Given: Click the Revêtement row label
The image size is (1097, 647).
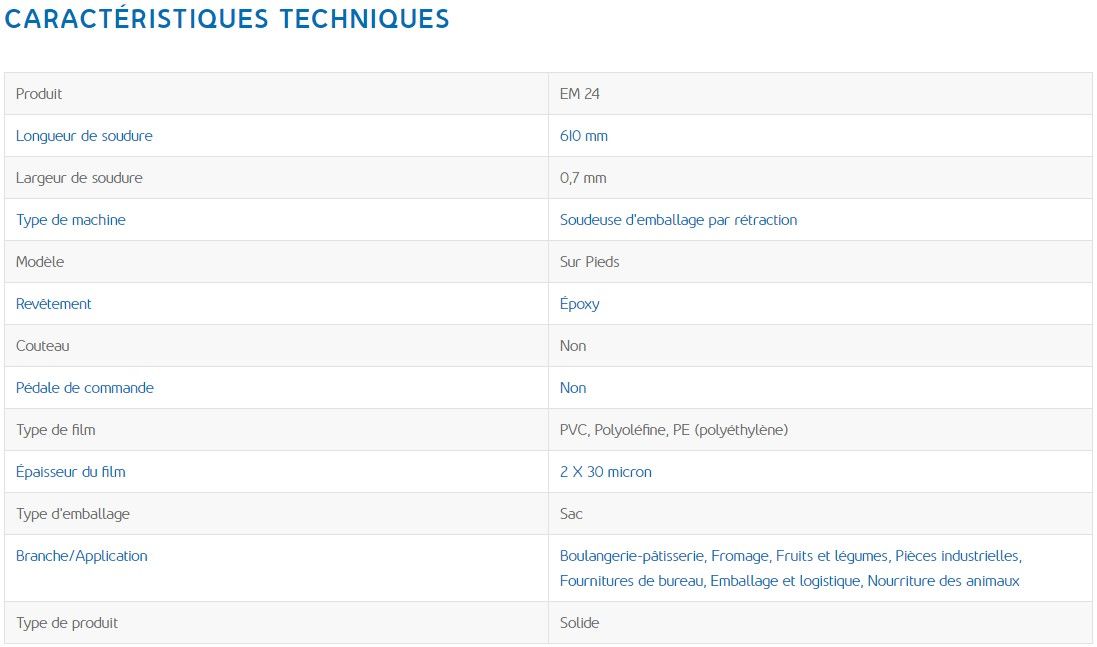Looking at the screenshot, I should (54, 304).
